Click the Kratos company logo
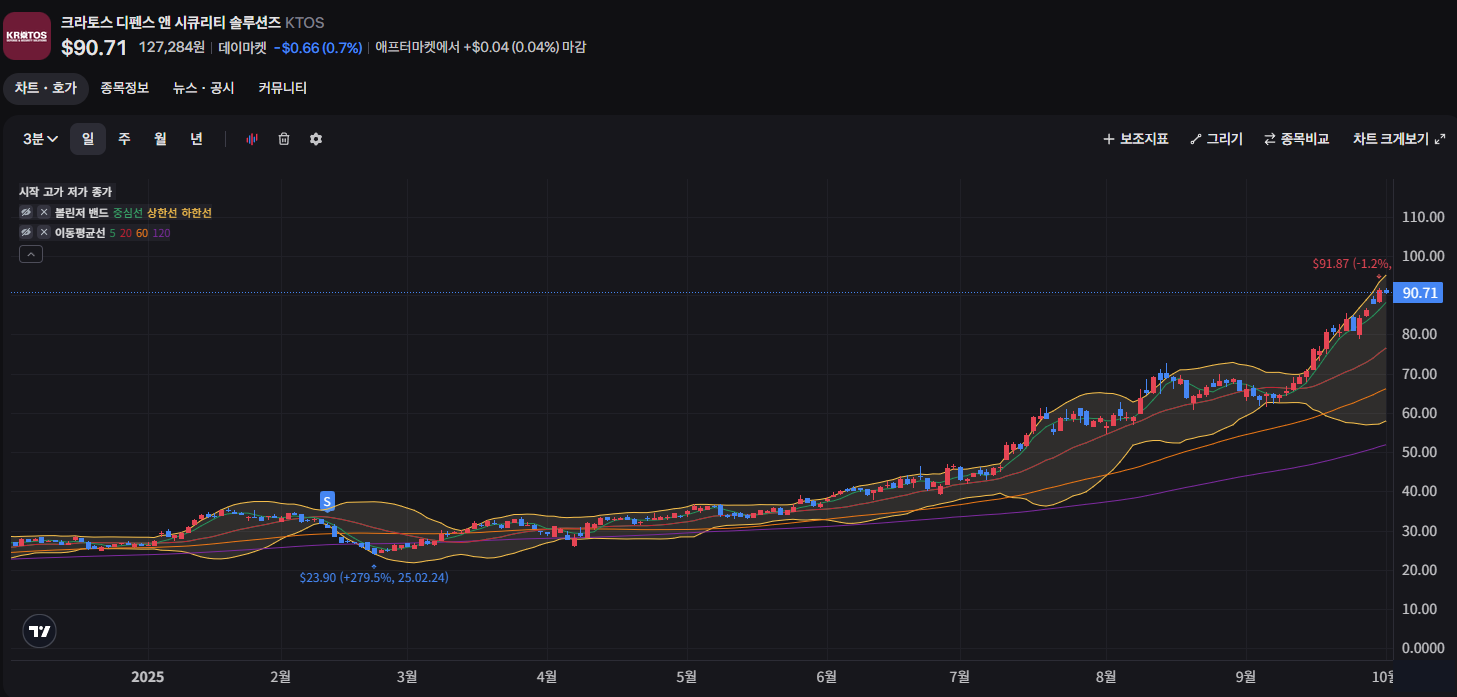Viewport: 1457px width, 697px height. (x=27, y=36)
